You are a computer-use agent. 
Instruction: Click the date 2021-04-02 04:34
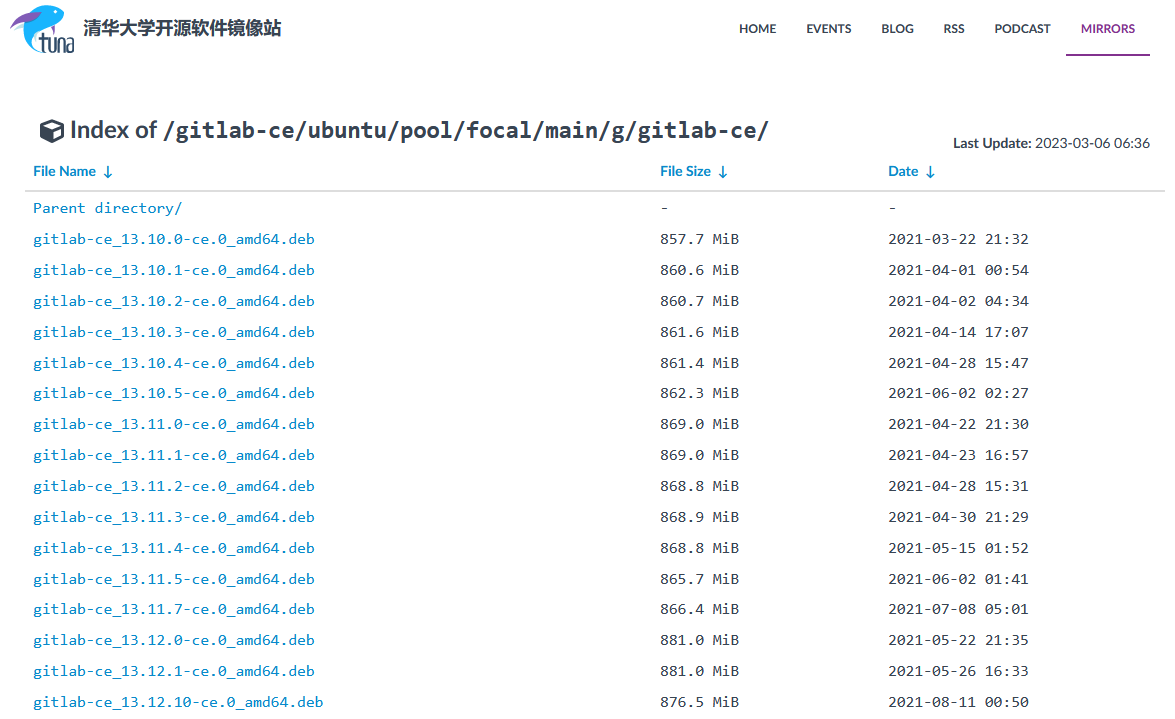(x=958, y=301)
